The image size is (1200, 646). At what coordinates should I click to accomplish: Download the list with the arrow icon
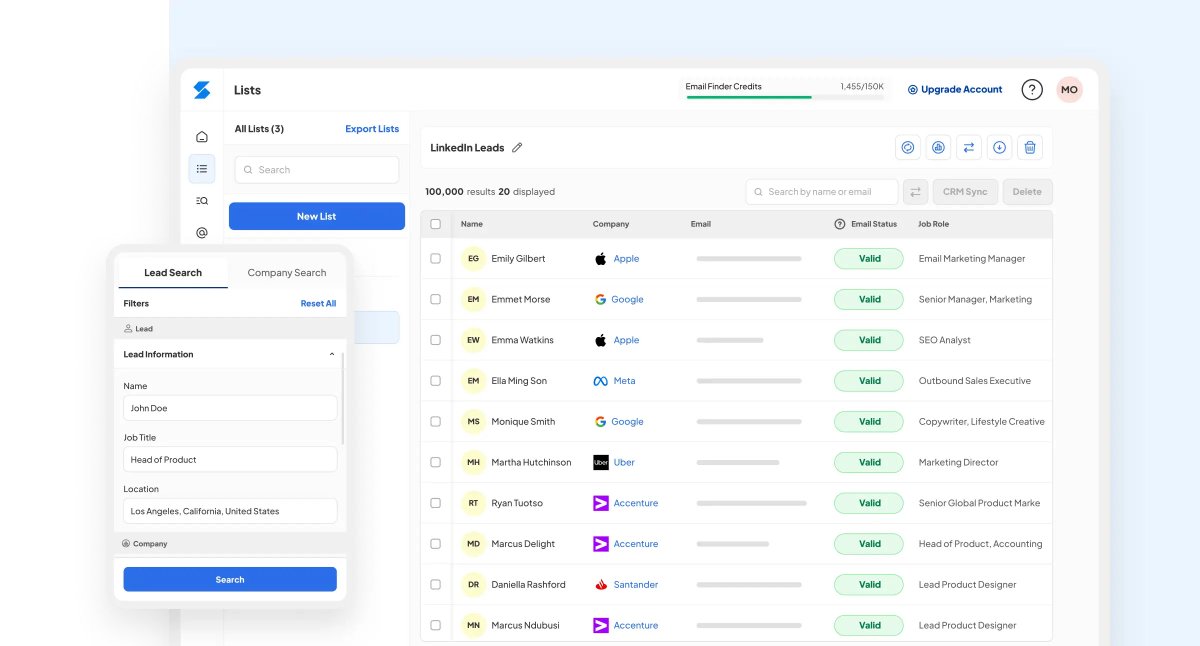[x=999, y=147]
